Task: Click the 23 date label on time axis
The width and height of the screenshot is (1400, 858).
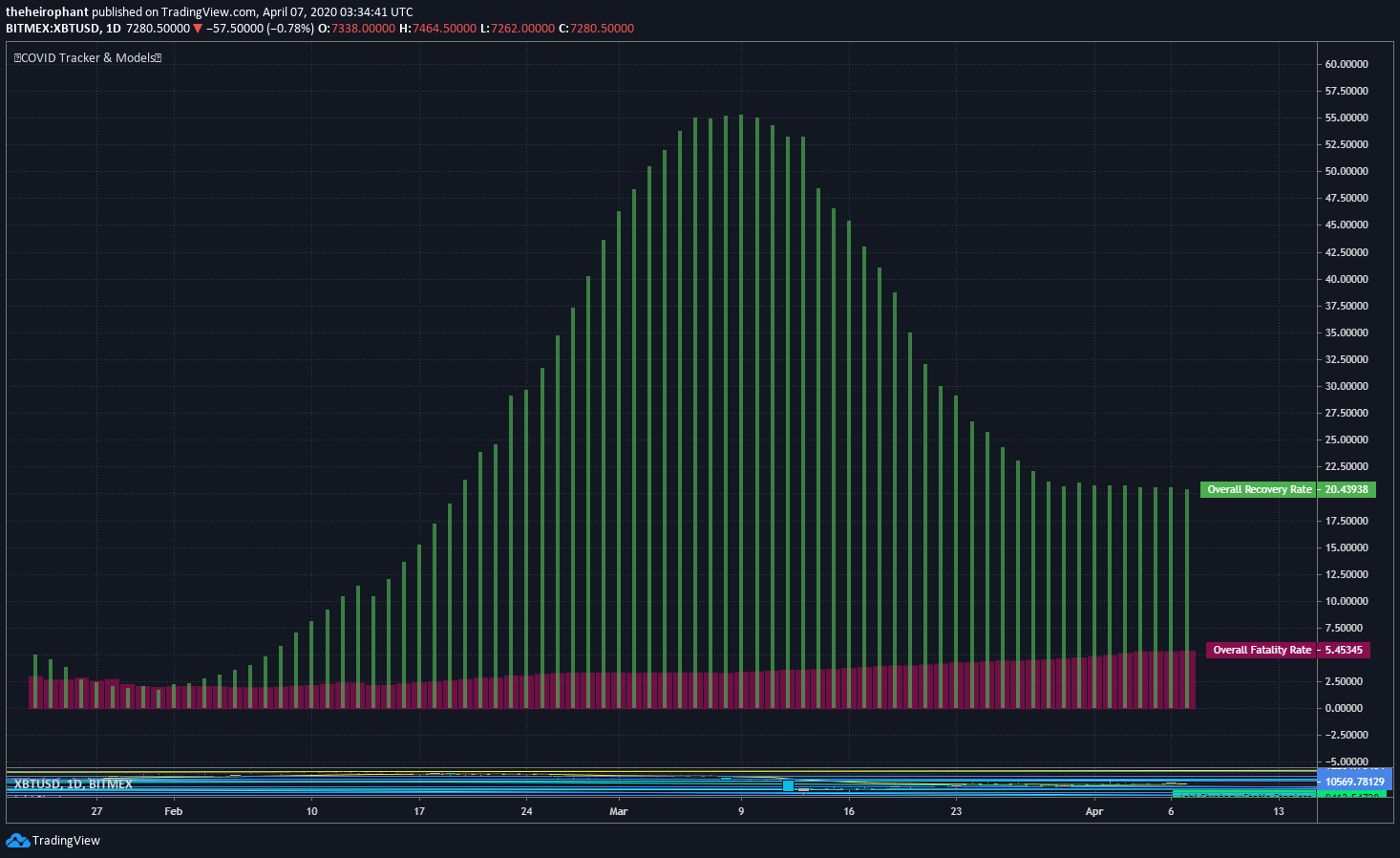Action: point(956,811)
